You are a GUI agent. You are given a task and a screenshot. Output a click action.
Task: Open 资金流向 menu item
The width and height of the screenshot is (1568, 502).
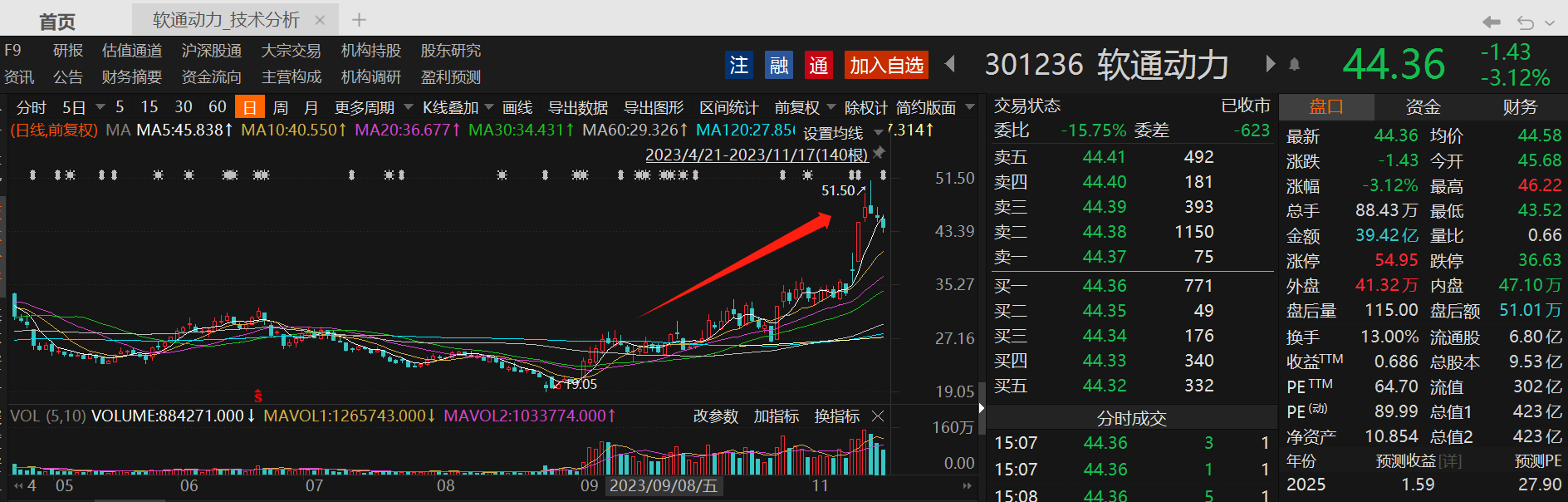point(212,77)
